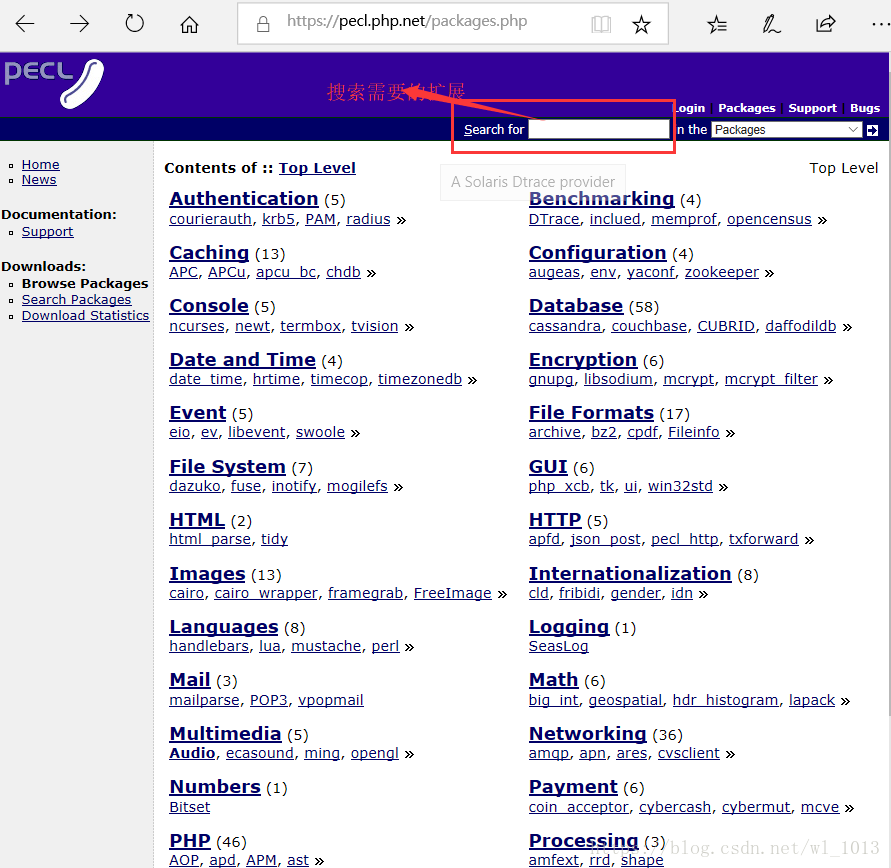This screenshot has height=868, width=891.
Task: Open Support under Documentation in the sidebar
Action: tap(47, 232)
